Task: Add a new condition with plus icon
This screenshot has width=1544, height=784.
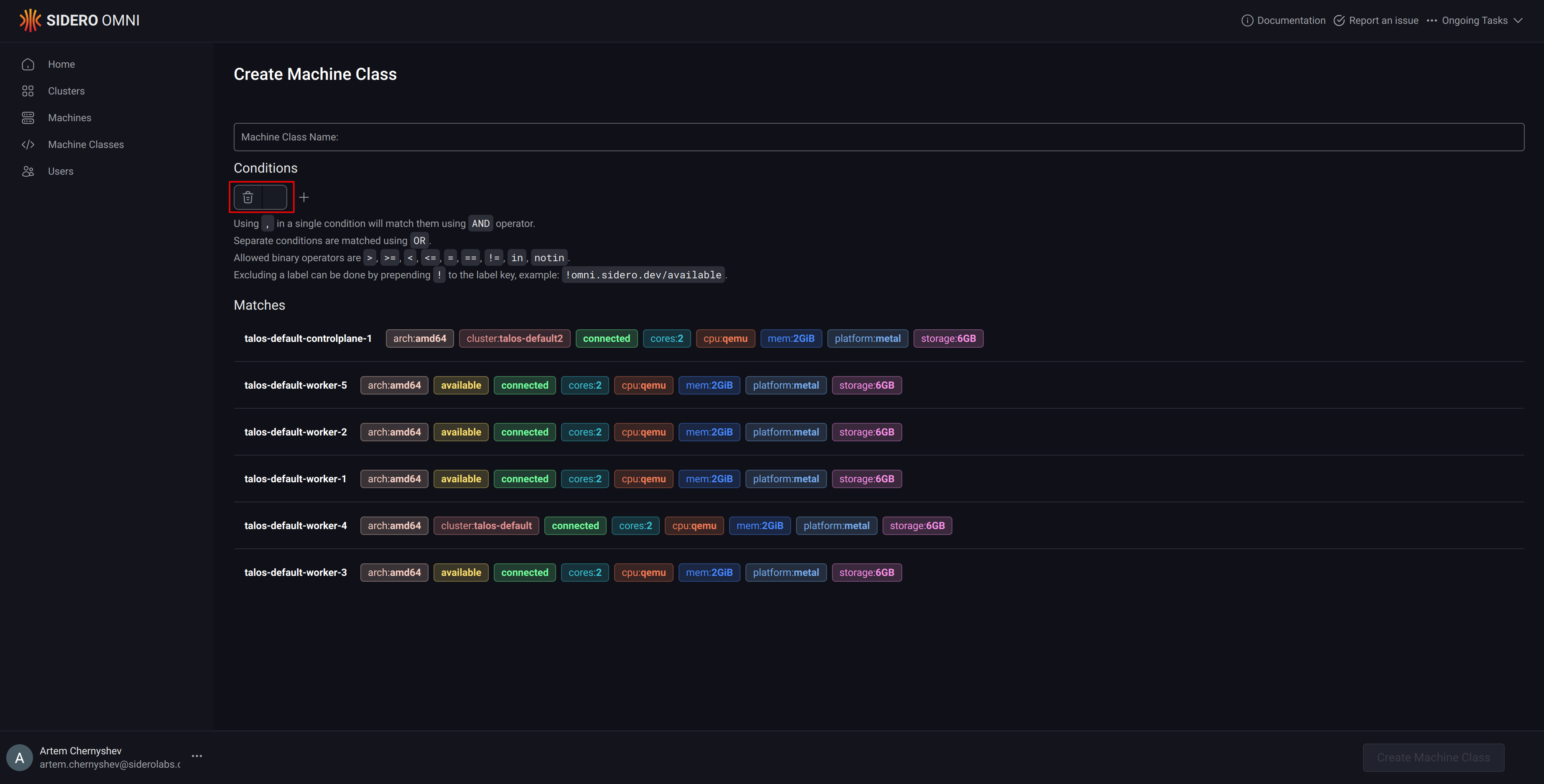Action: pos(304,198)
